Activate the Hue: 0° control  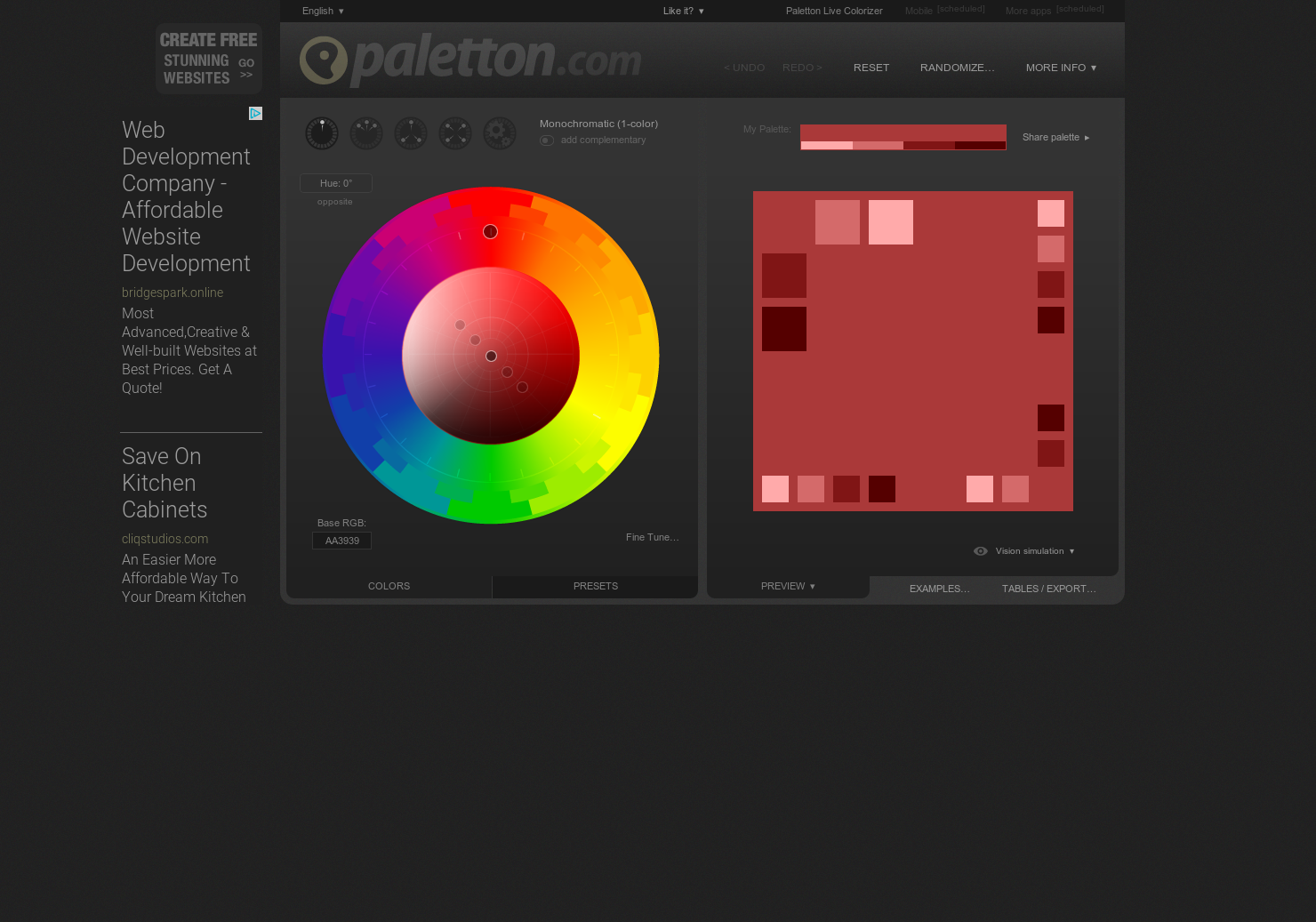[x=335, y=182]
